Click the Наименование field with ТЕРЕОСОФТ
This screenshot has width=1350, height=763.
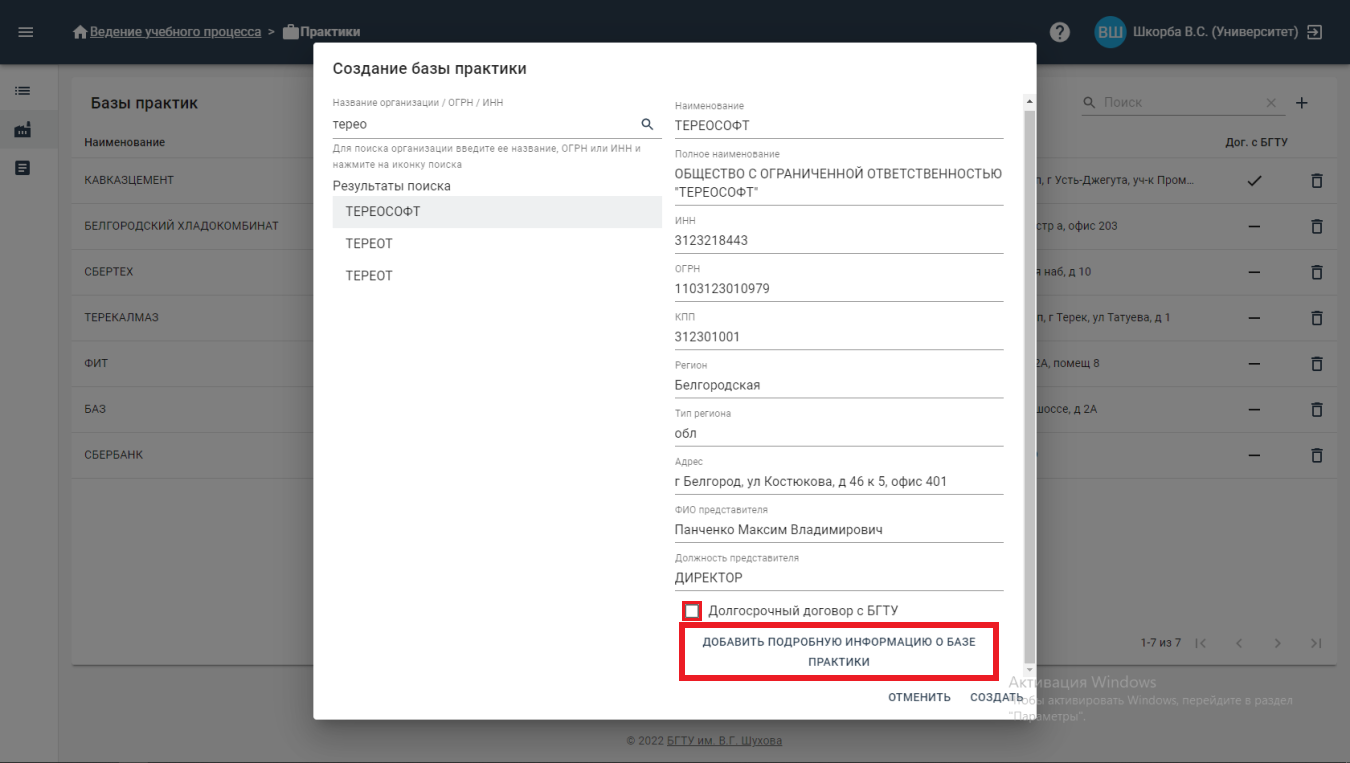(839, 126)
